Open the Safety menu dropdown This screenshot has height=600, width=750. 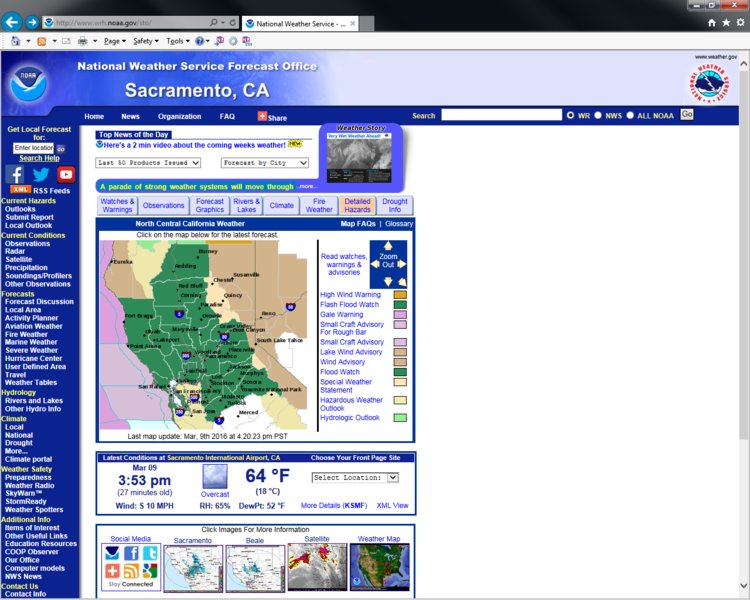point(145,41)
